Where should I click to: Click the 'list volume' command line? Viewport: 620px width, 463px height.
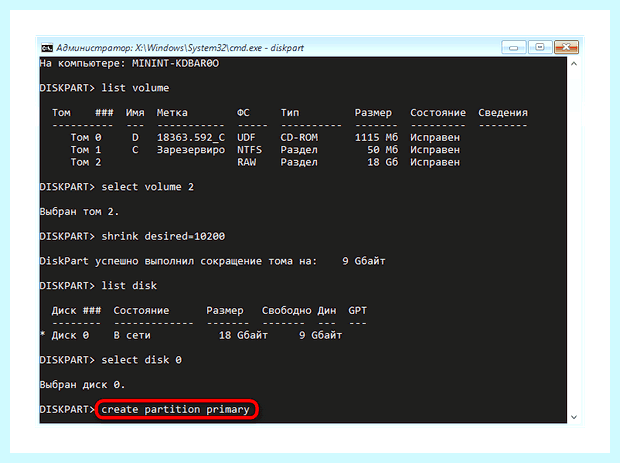point(104,88)
